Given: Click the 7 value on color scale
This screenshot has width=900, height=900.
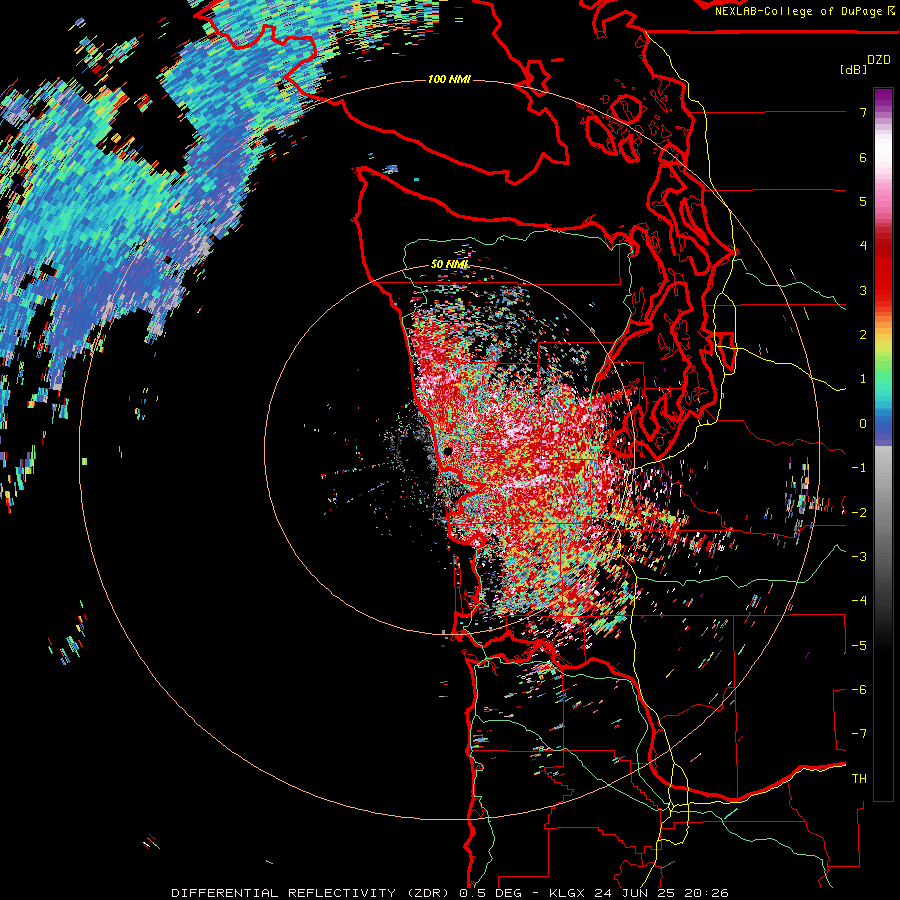Looking at the screenshot, I should [x=863, y=112].
